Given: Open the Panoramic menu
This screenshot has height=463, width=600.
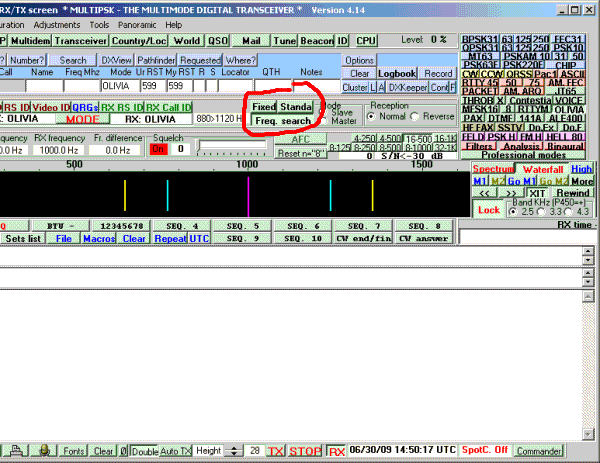Looking at the screenshot, I should (x=137, y=25).
